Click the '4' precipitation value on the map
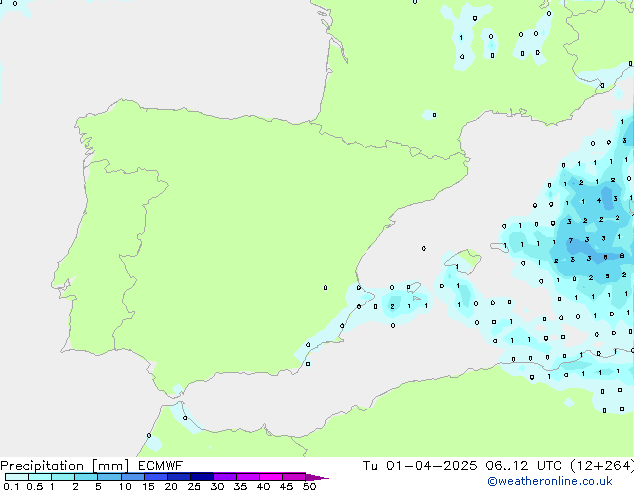Viewport: 634px width, 490px height. click(x=599, y=200)
